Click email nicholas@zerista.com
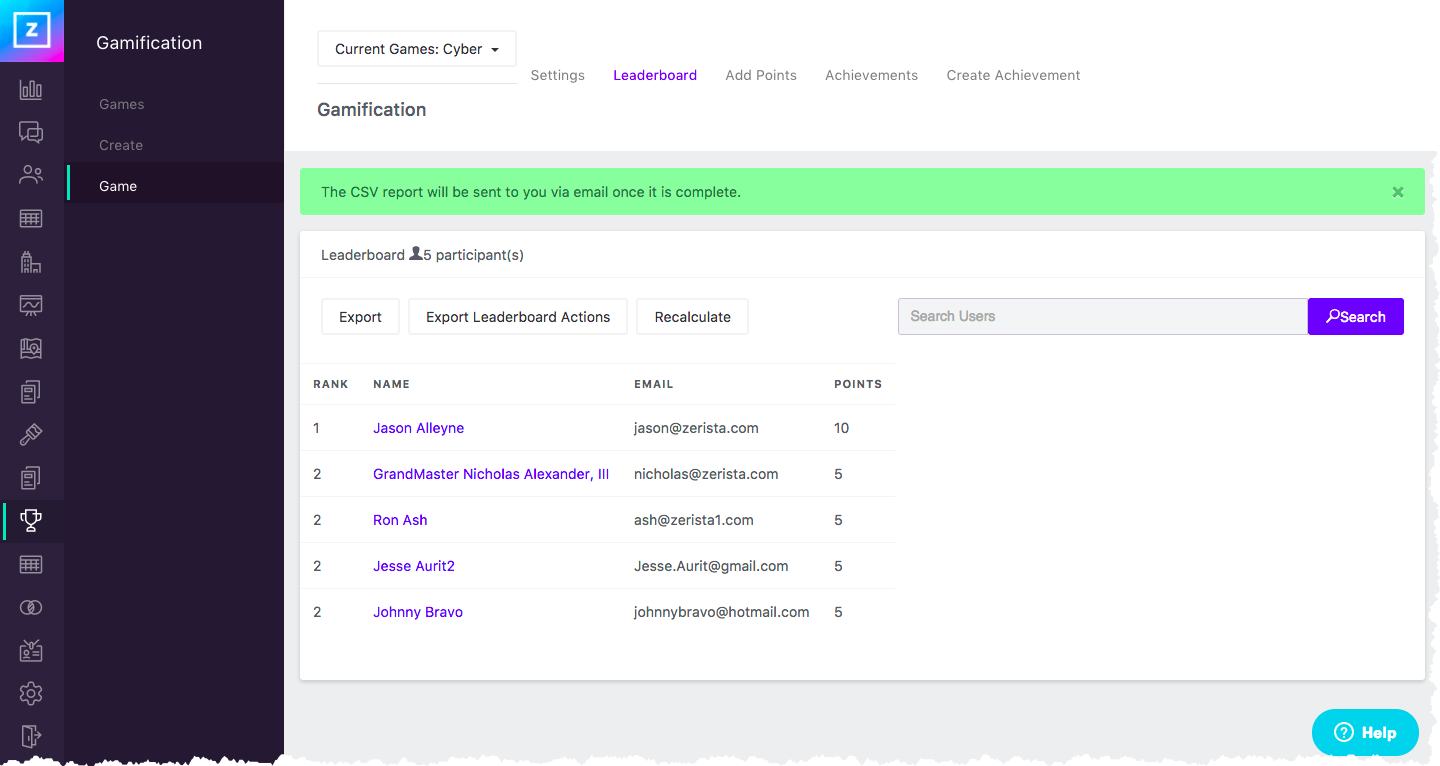 pyautogui.click(x=706, y=474)
